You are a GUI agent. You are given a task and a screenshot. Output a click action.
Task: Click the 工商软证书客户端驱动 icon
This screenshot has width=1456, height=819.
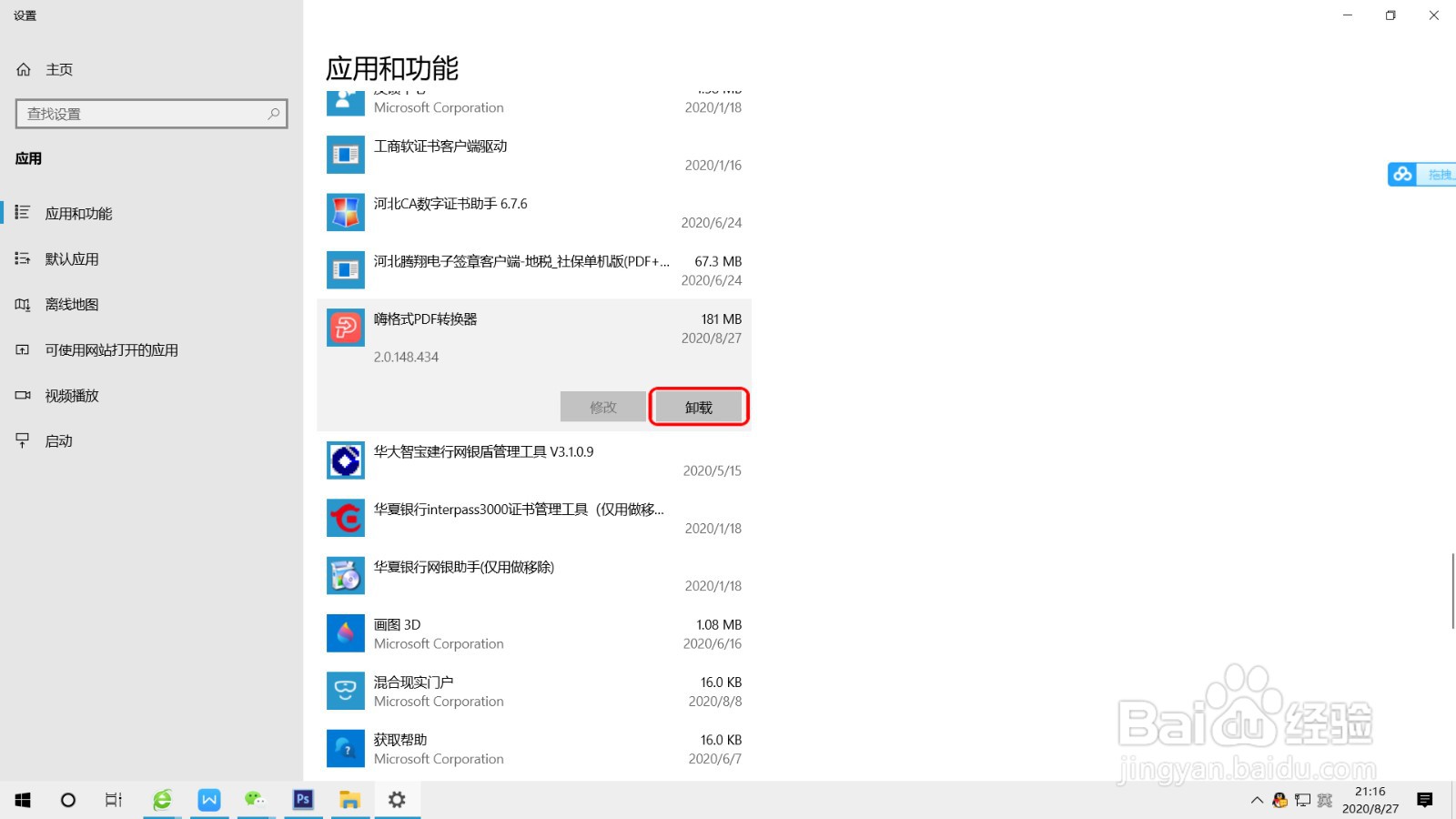346,155
